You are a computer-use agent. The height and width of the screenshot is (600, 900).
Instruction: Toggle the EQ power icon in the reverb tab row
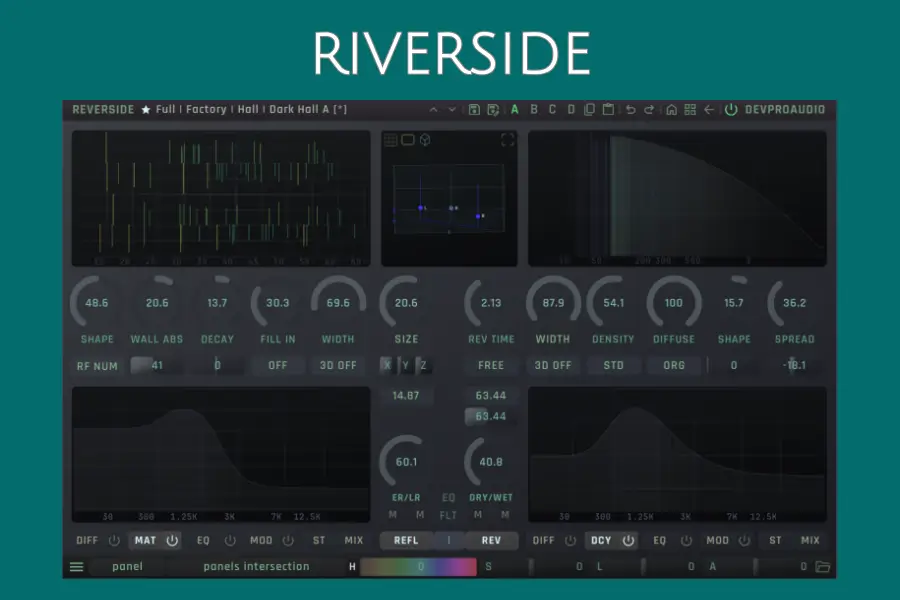[x=686, y=540]
